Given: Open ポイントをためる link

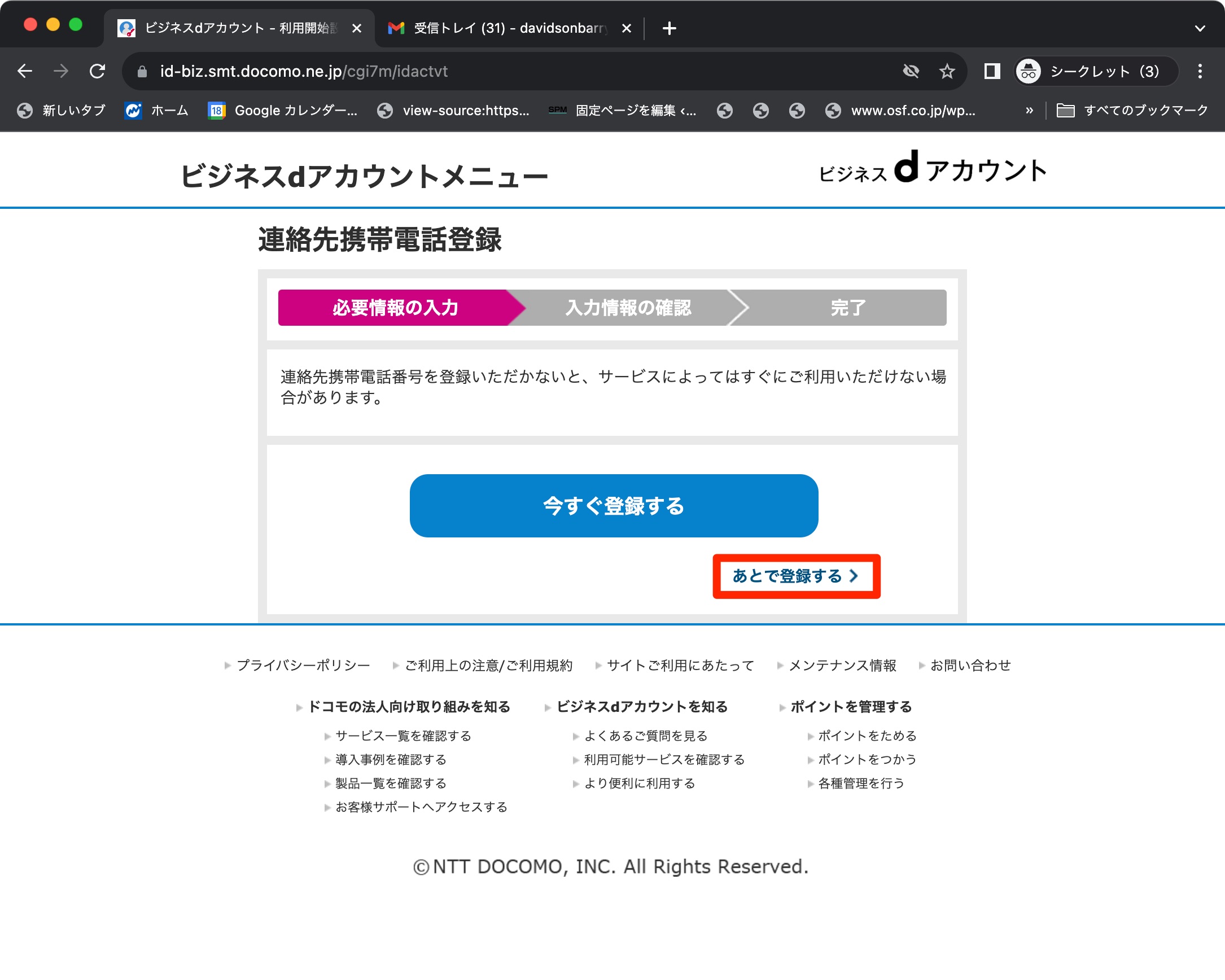Looking at the screenshot, I should (x=868, y=736).
